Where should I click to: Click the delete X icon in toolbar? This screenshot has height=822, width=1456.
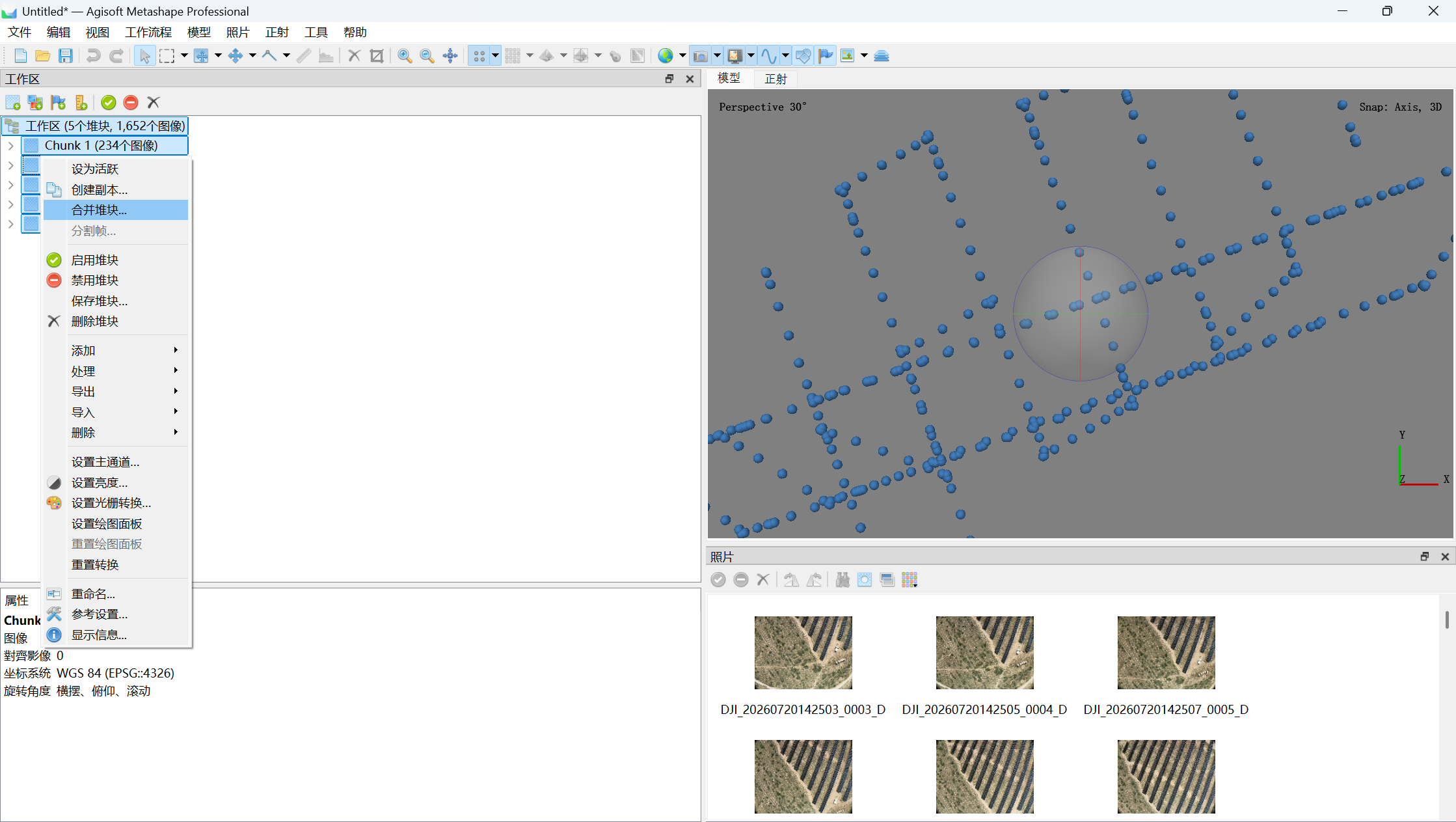pos(354,56)
